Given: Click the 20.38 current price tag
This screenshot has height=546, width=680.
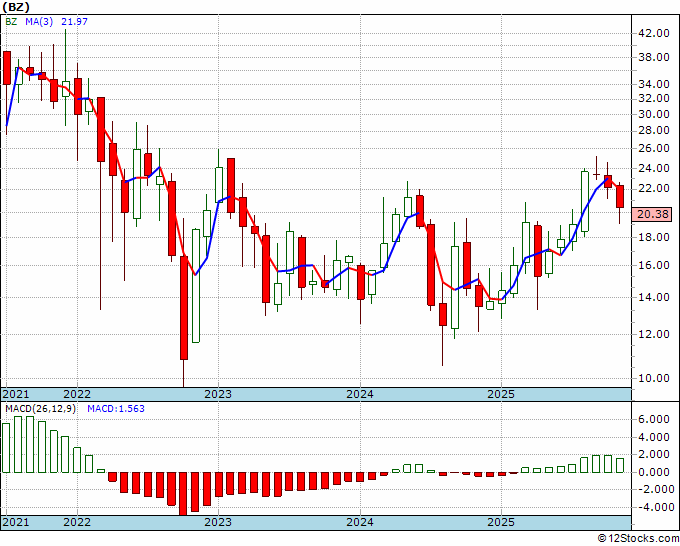Looking at the screenshot, I should point(651,214).
